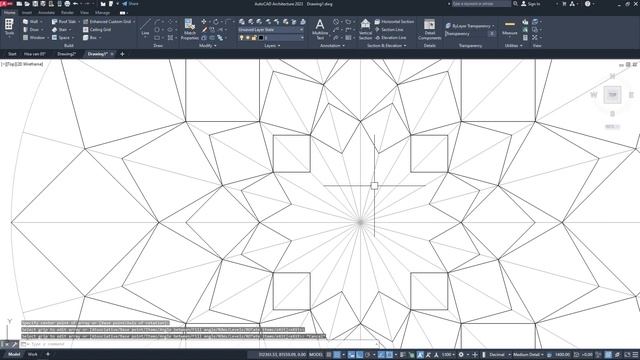Expand the Annotation panel
The width and height of the screenshot is (640, 360).
pyautogui.click(x=332, y=46)
